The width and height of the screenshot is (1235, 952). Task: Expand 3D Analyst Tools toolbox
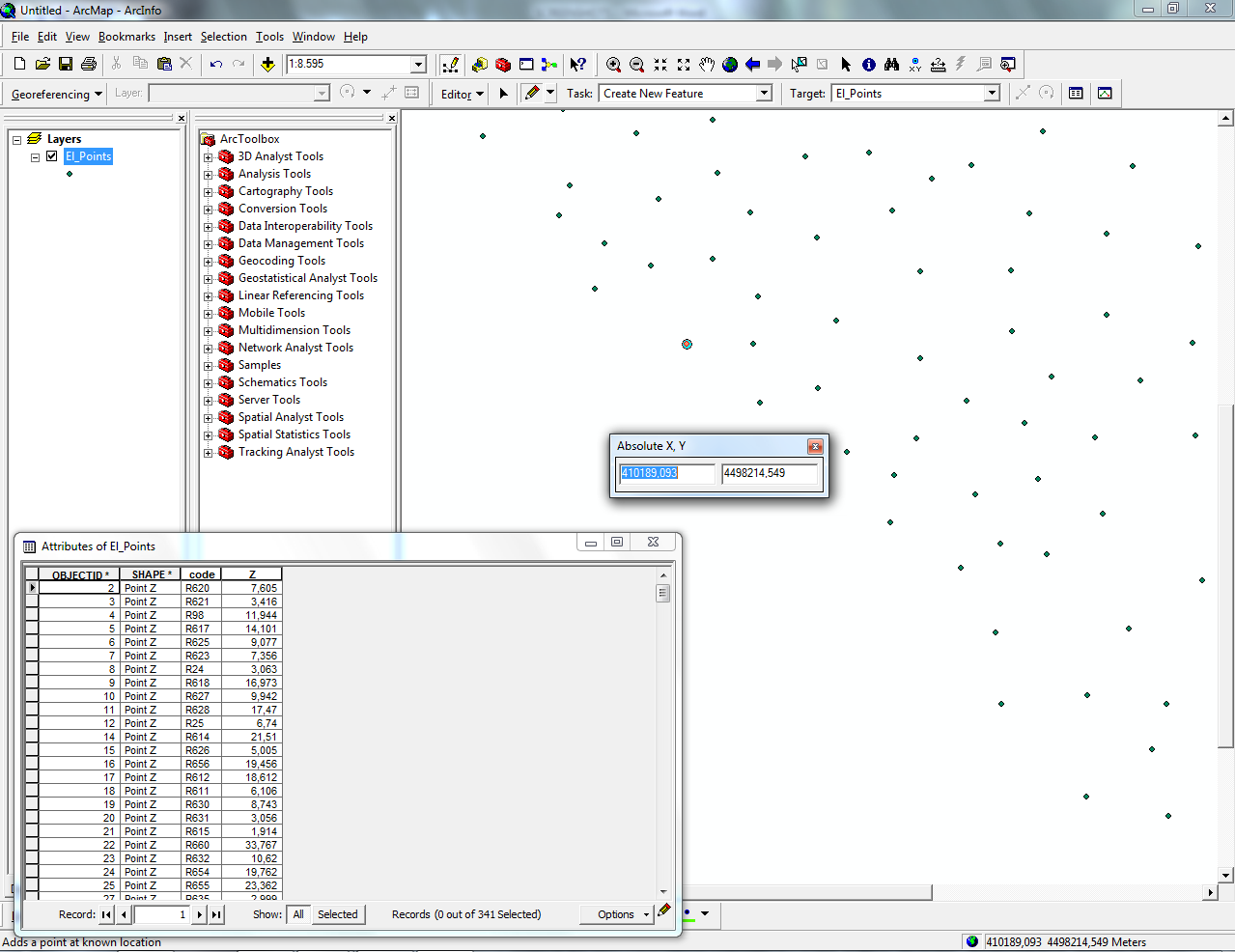pyautogui.click(x=208, y=156)
